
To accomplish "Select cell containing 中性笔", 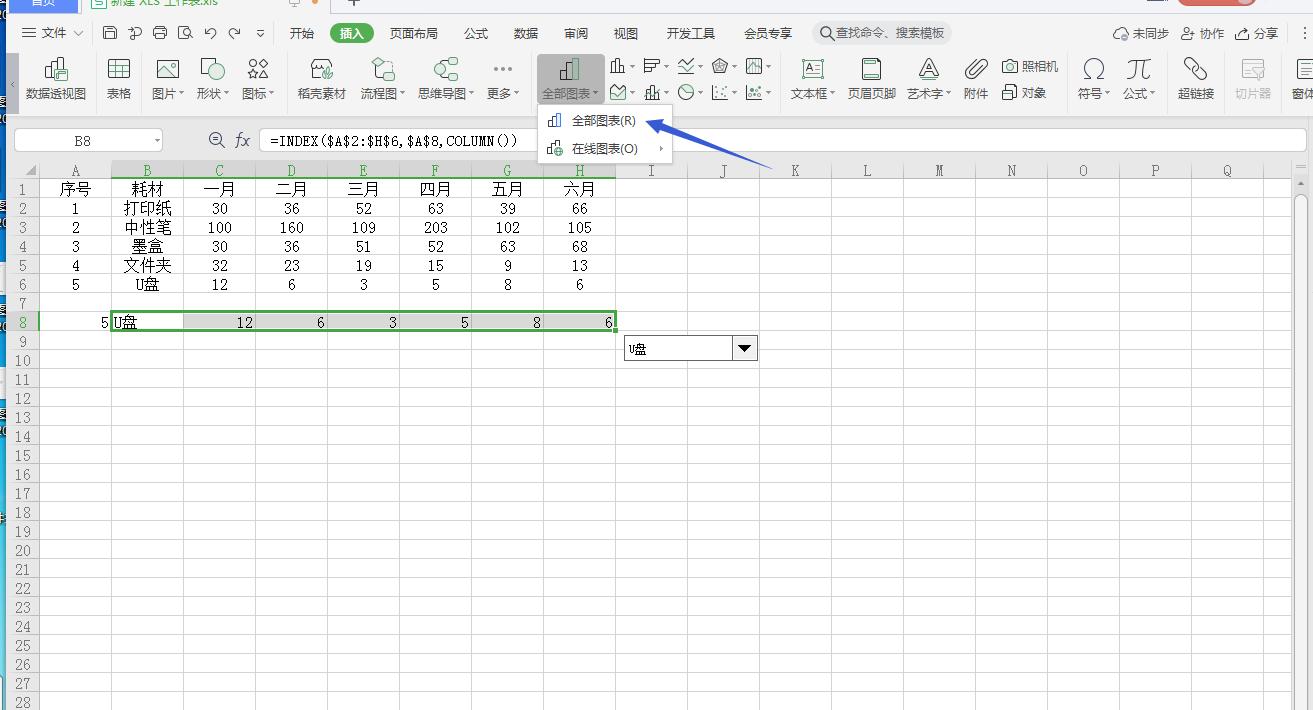I will click(x=148, y=227).
